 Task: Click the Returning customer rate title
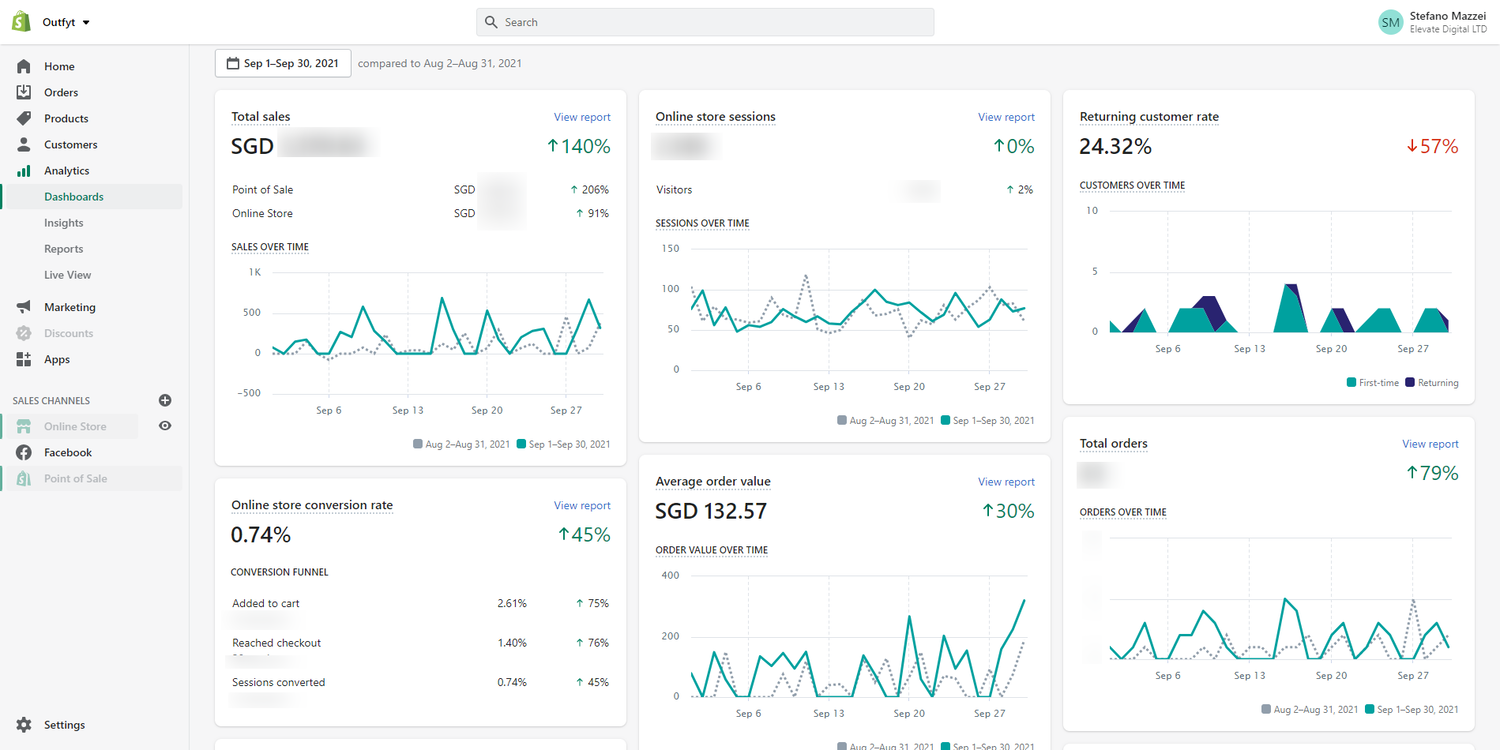(x=1149, y=117)
